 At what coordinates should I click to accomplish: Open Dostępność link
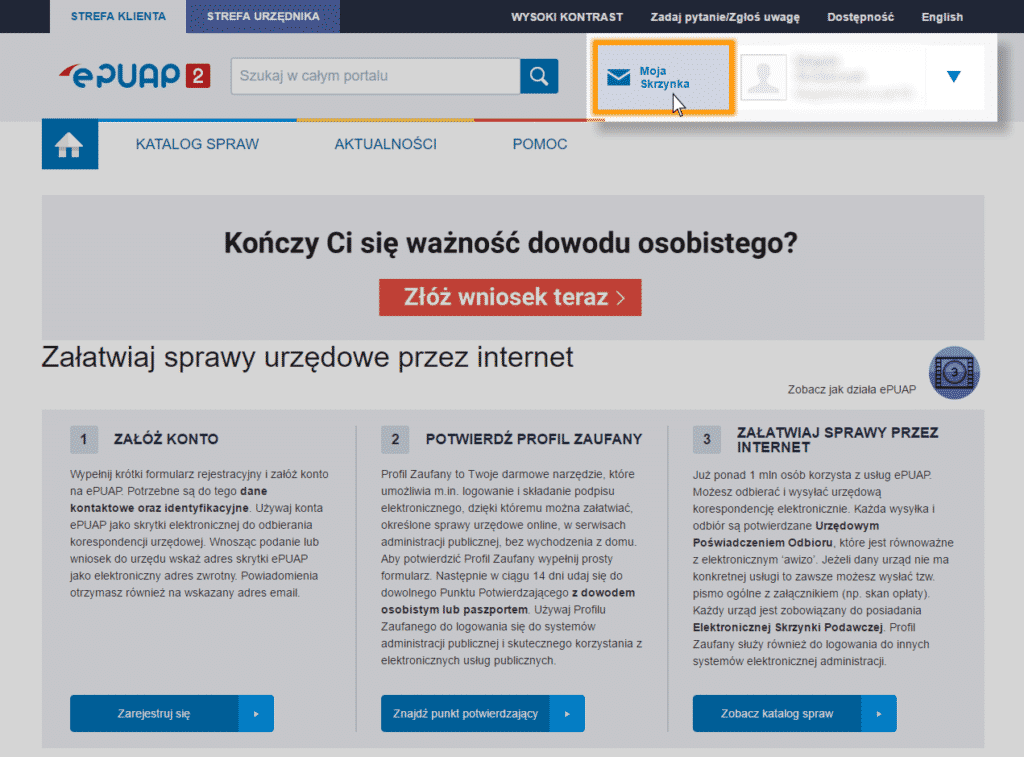click(x=860, y=17)
